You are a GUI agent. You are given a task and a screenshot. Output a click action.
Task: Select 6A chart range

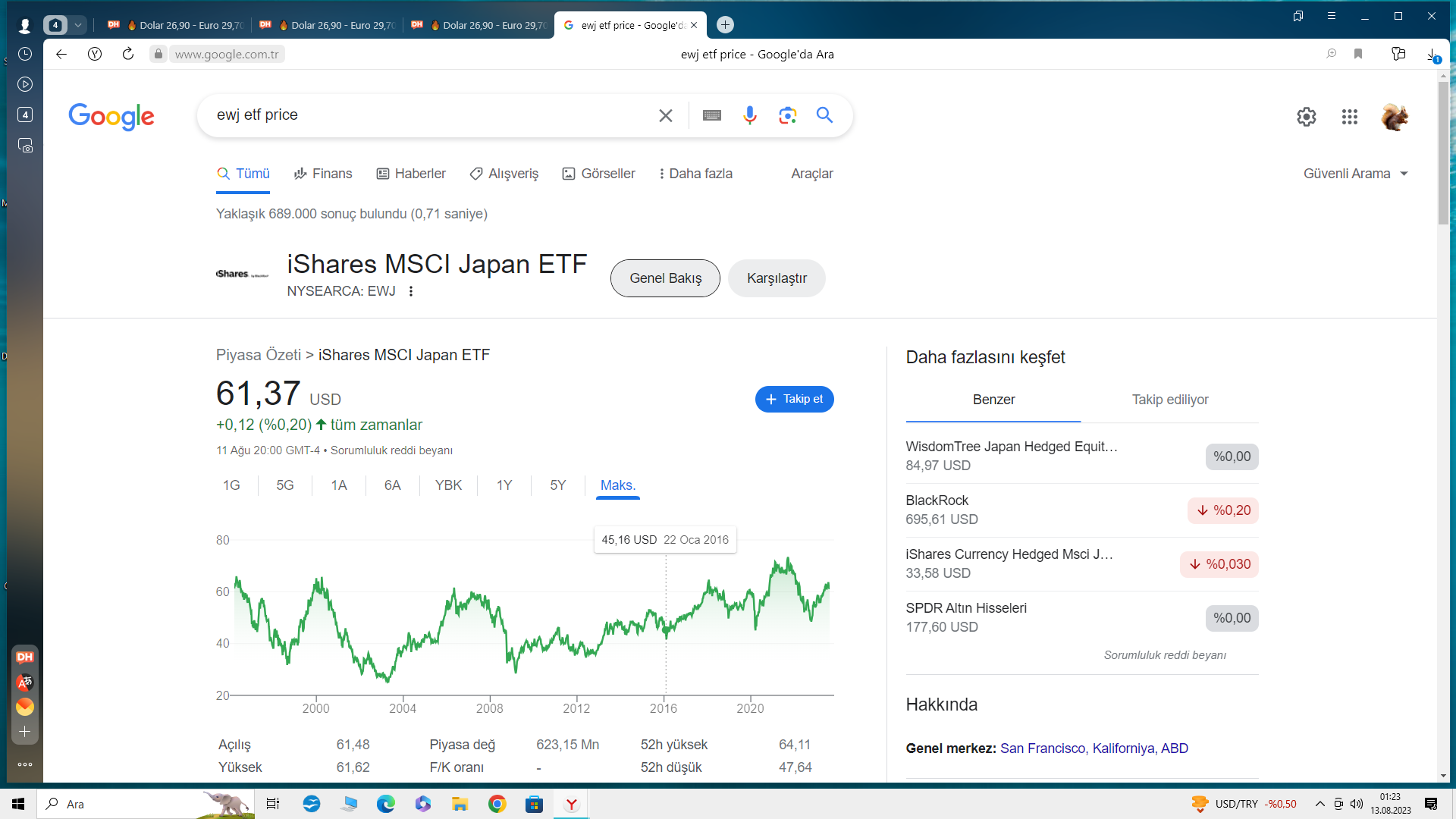click(392, 485)
